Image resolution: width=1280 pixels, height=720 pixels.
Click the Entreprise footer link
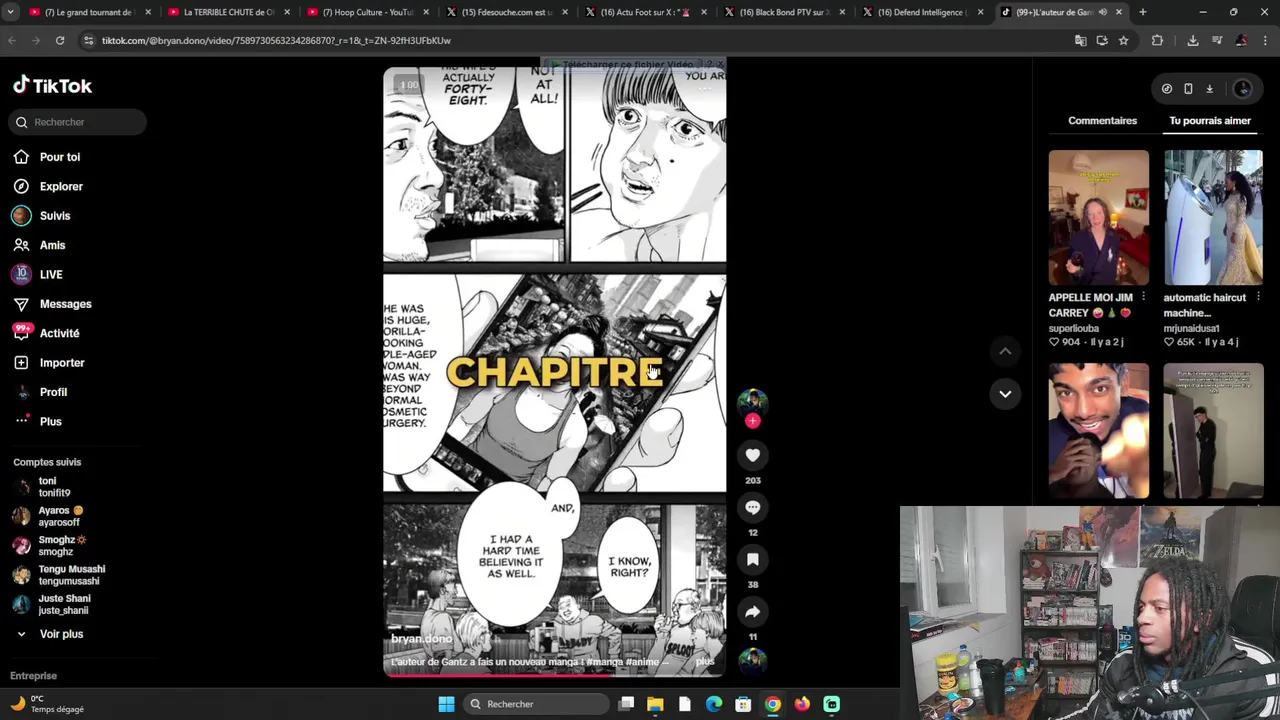point(34,676)
